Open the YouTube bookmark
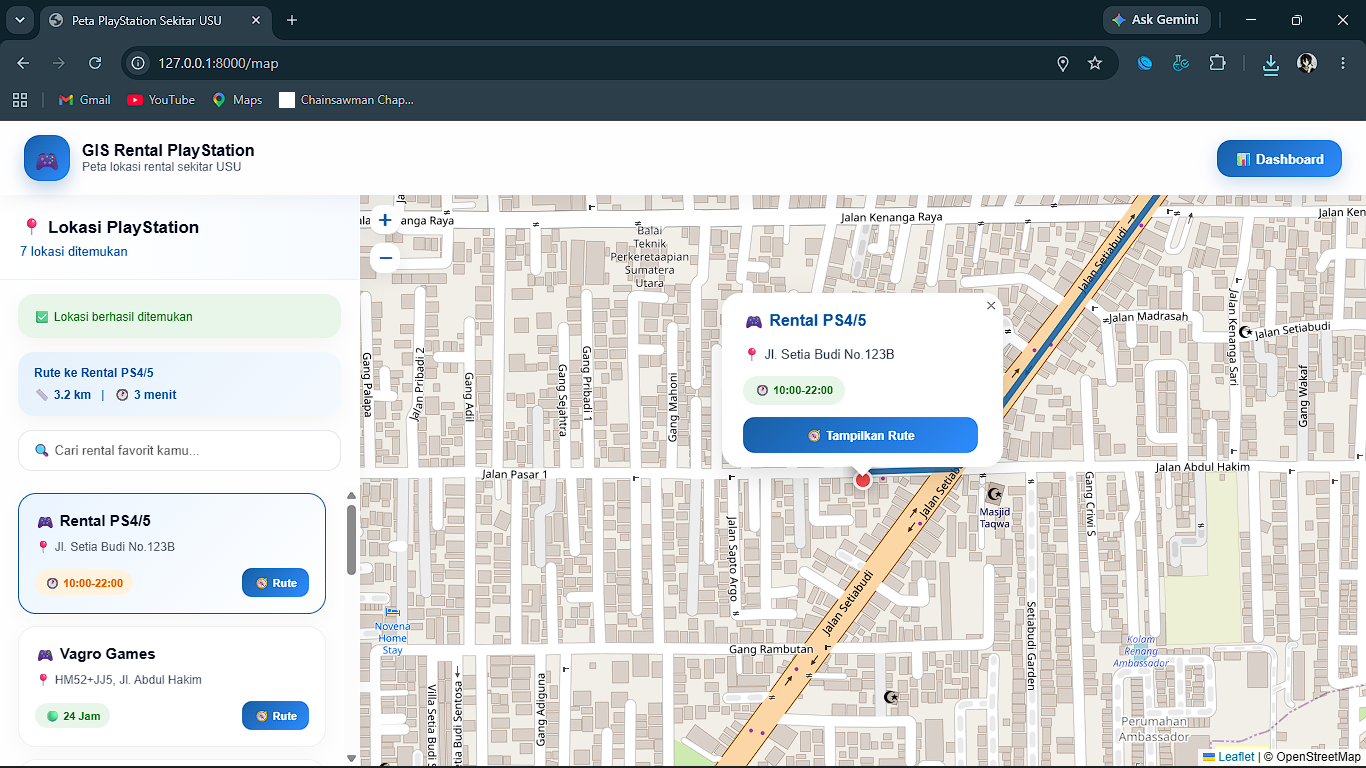 tap(161, 100)
